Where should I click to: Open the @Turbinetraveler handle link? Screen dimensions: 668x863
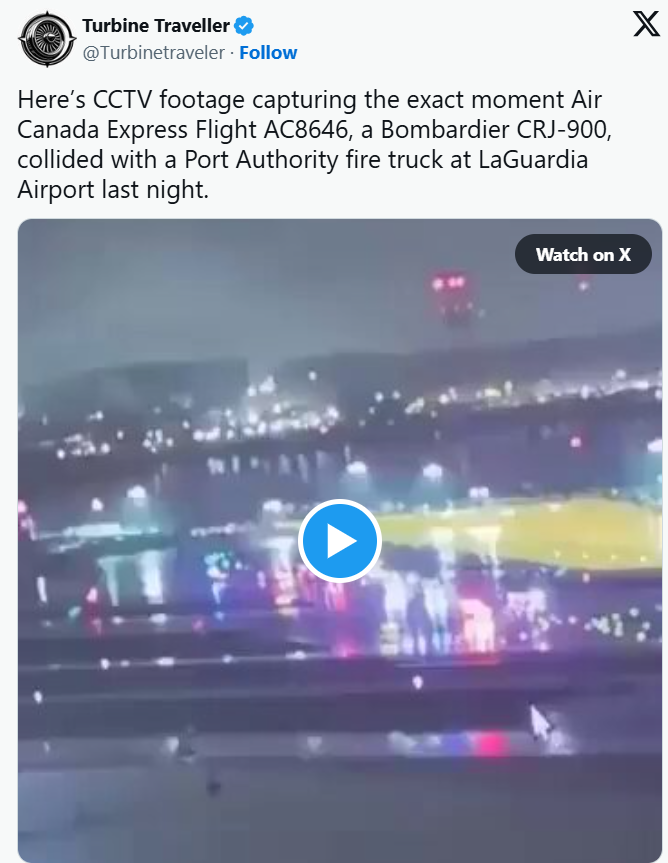tap(154, 53)
